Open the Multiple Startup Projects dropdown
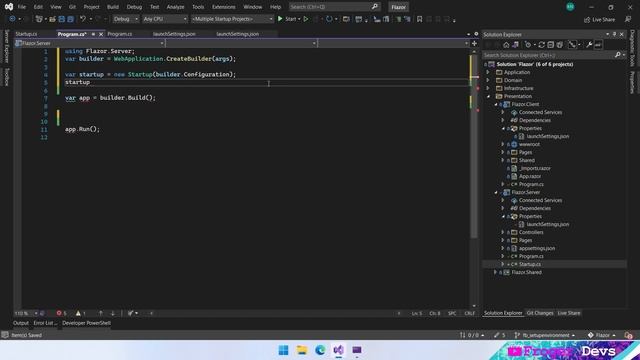 [232, 19]
